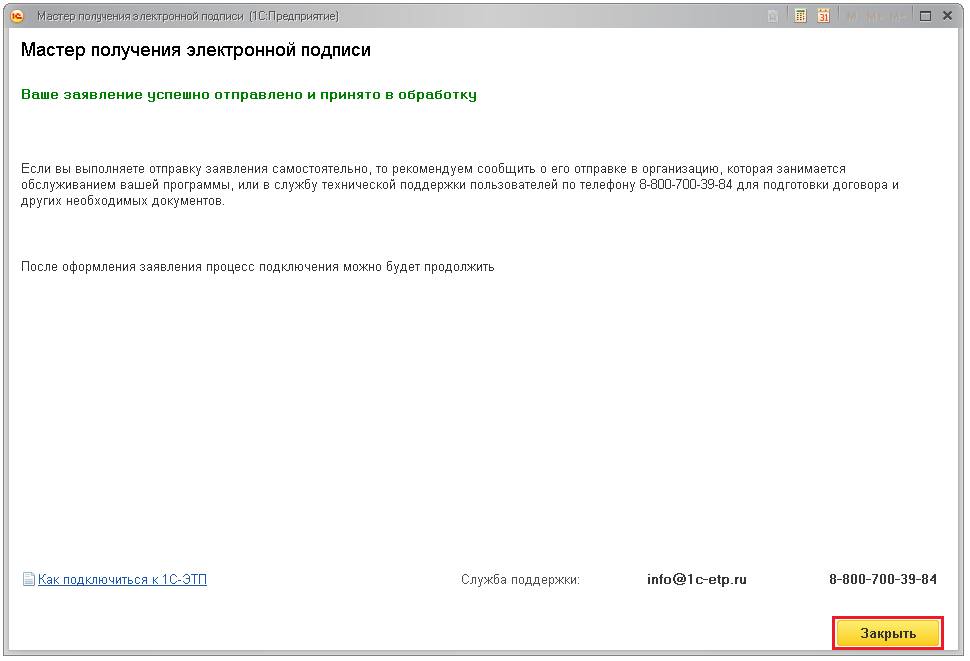The image size is (970, 661).
Task: Click the heading 'Мастер получения электронной подписи'
Action: pyautogui.click(x=195, y=50)
